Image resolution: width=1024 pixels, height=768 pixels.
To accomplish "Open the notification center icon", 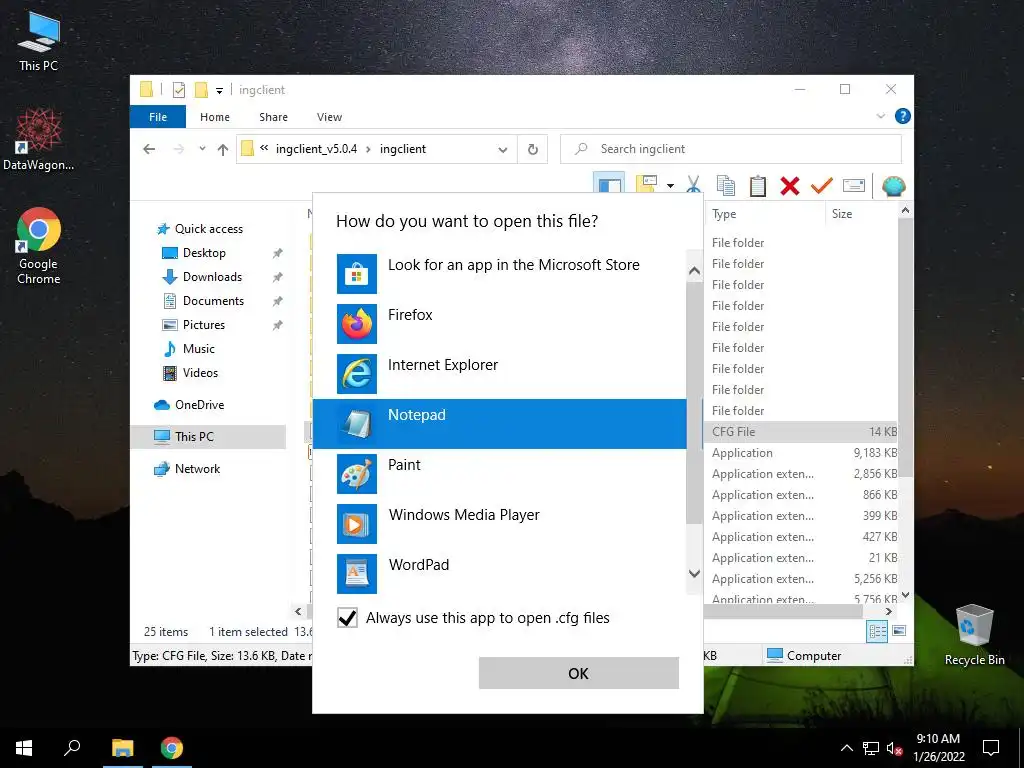I will [x=991, y=748].
